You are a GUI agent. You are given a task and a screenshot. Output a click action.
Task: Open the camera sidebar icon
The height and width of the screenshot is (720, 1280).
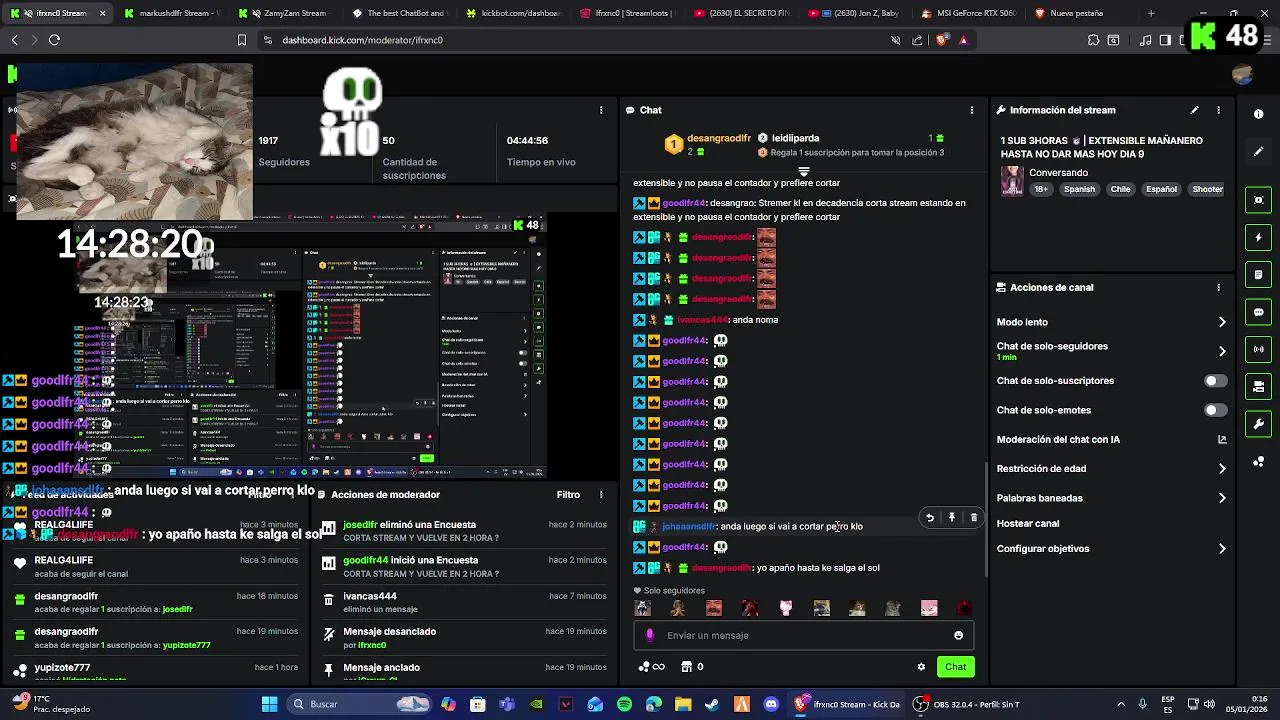1259,201
